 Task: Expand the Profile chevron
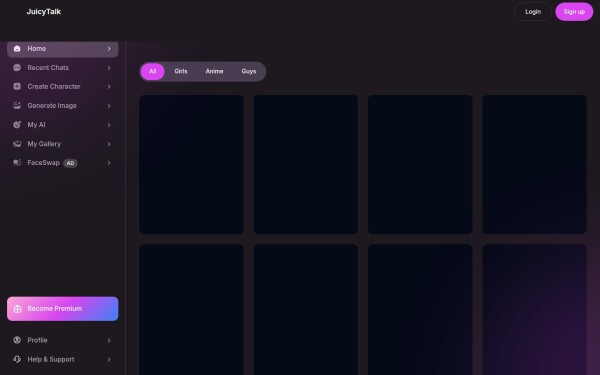pos(109,340)
